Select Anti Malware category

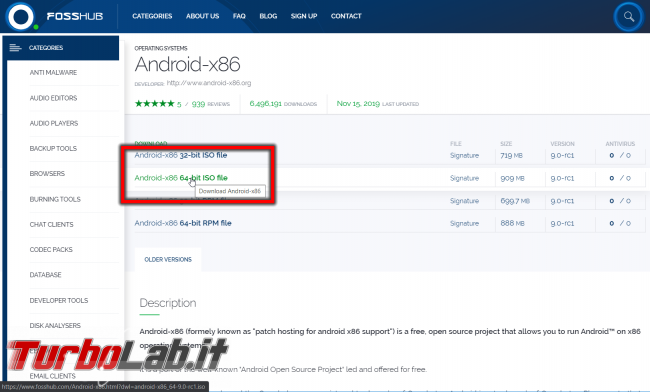pos(53,73)
